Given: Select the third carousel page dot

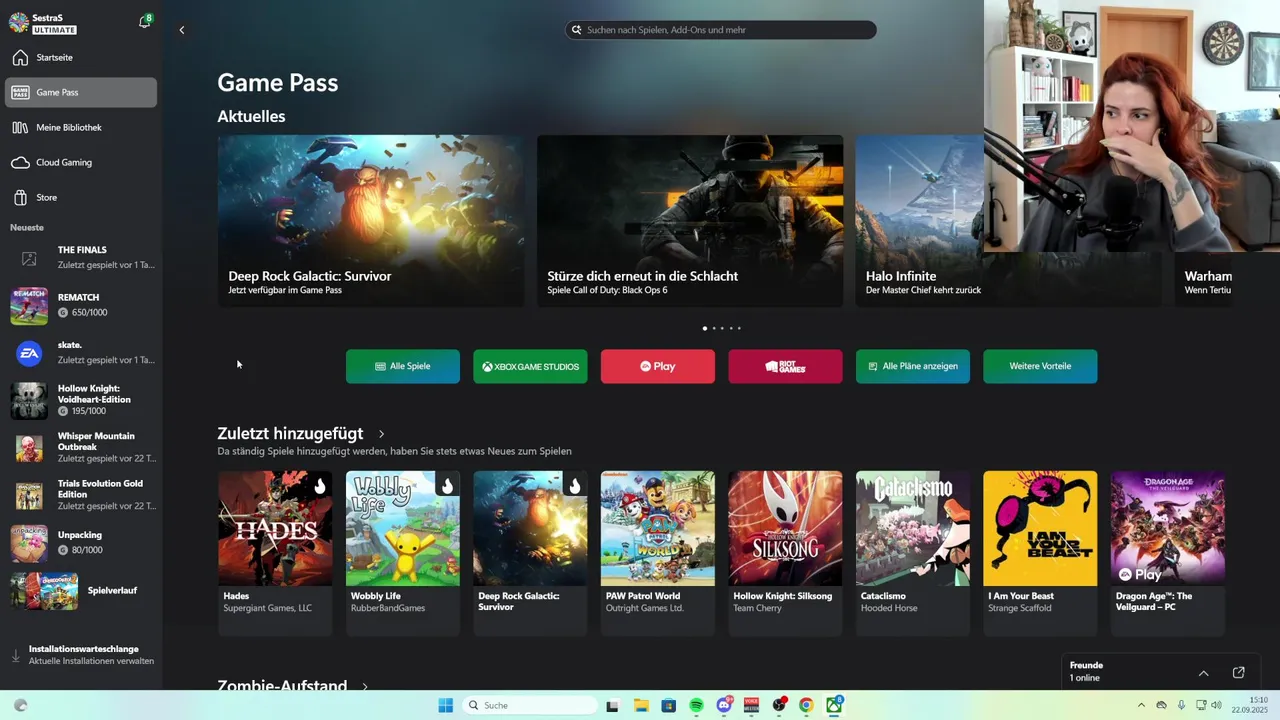Looking at the screenshot, I should [722, 328].
